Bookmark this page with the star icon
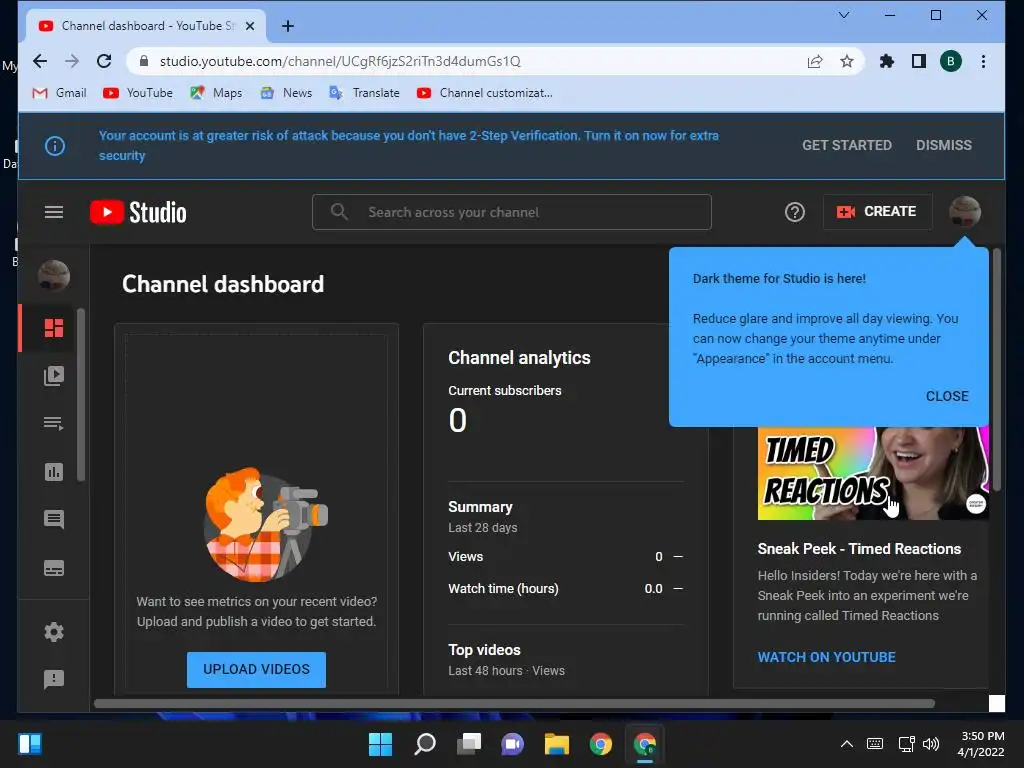This screenshot has width=1024, height=768. tap(846, 61)
